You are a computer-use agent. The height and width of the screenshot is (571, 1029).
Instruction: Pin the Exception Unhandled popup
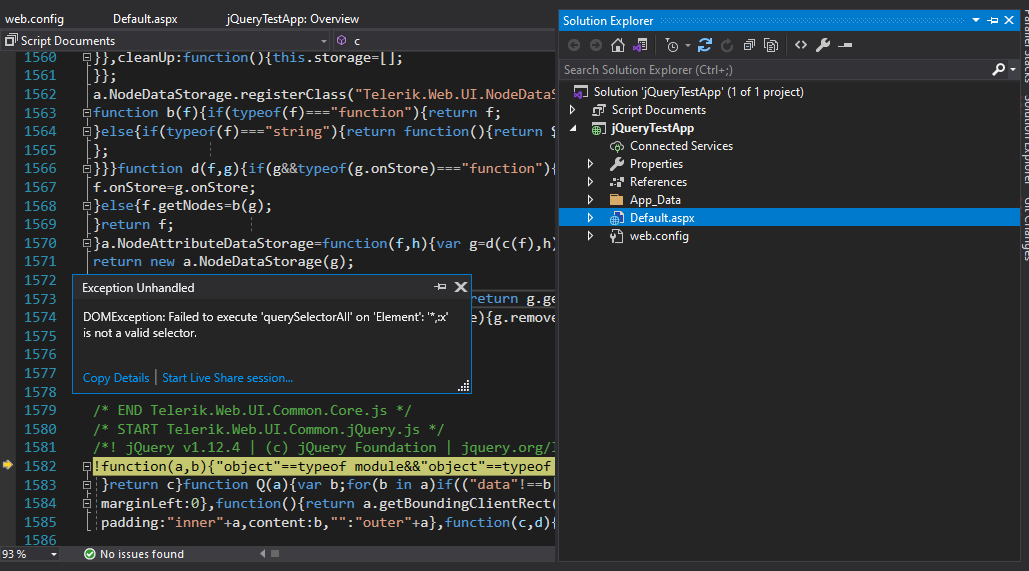pyautogui.click(x=441, y=287)
